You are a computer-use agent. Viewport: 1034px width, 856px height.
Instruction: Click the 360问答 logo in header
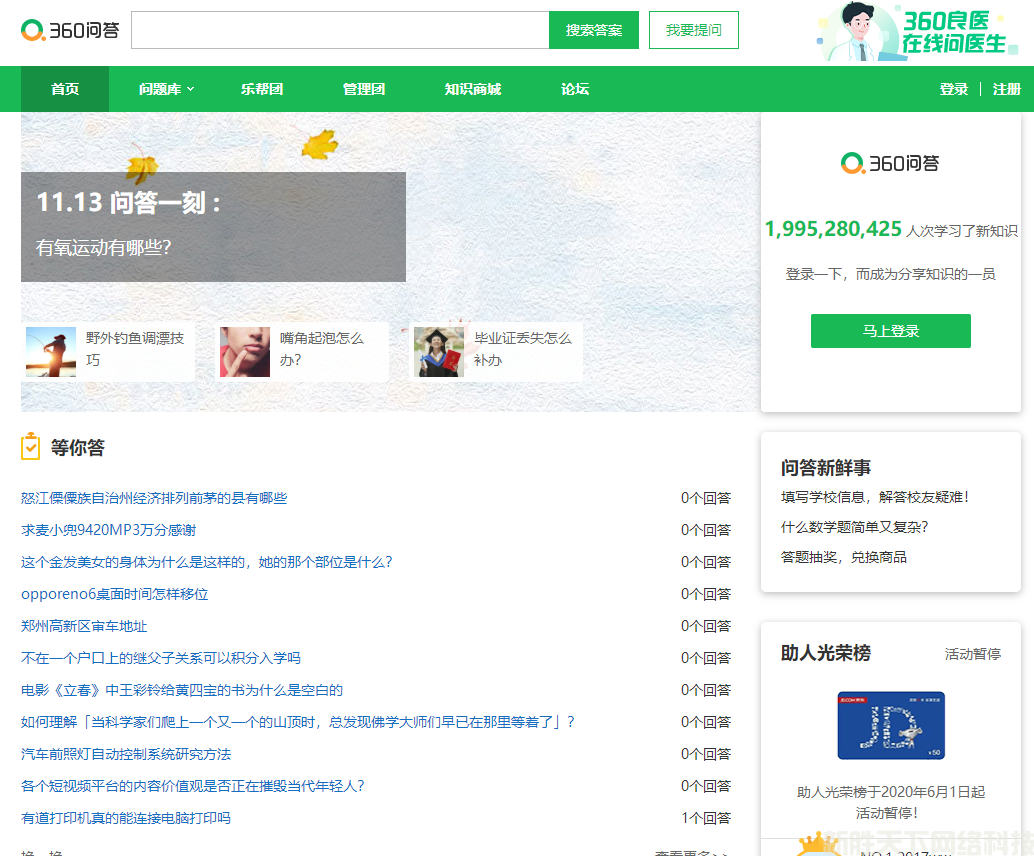pyautogui.click(x=70, y=30)
